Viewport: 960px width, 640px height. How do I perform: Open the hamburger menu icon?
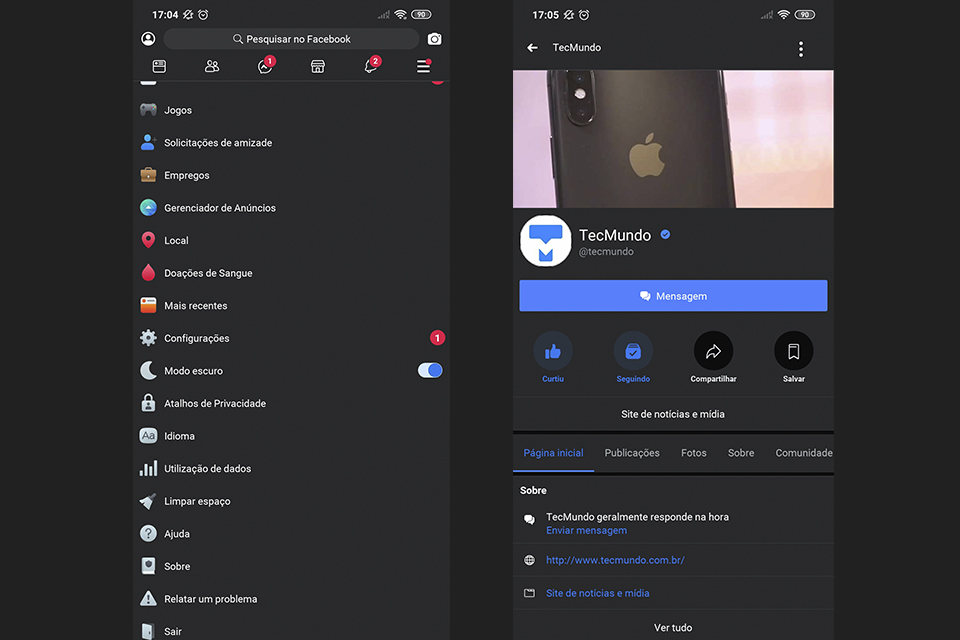[x=424, y=66]
